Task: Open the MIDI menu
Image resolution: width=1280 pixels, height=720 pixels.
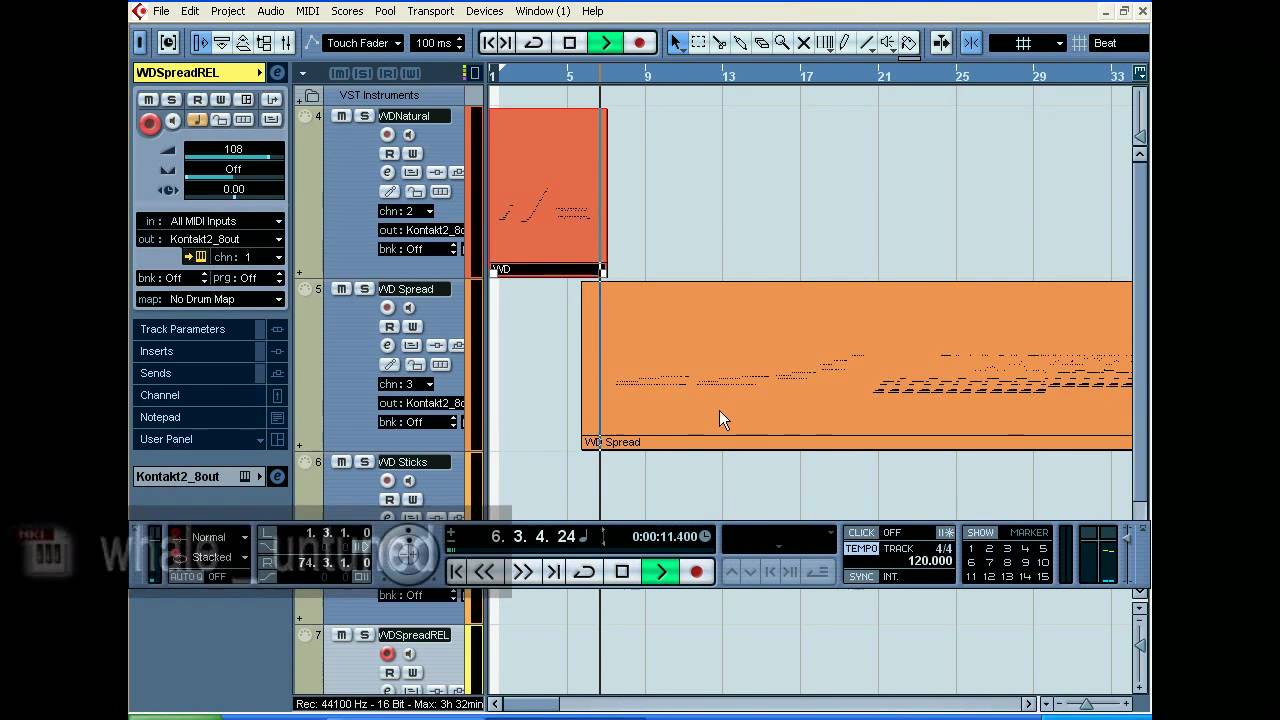Action: 308,11
